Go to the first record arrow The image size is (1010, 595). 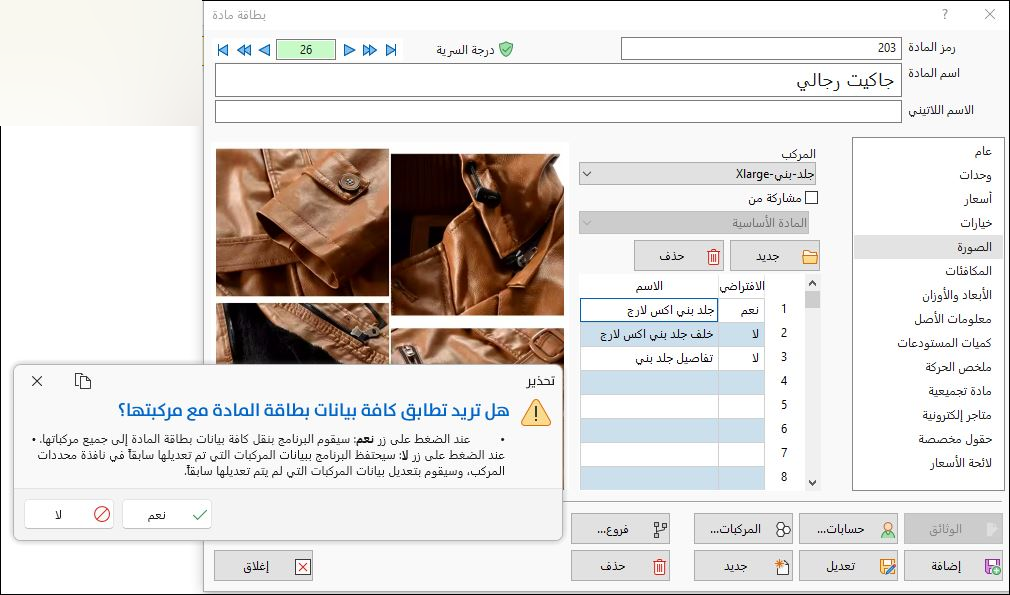(223, 50)
